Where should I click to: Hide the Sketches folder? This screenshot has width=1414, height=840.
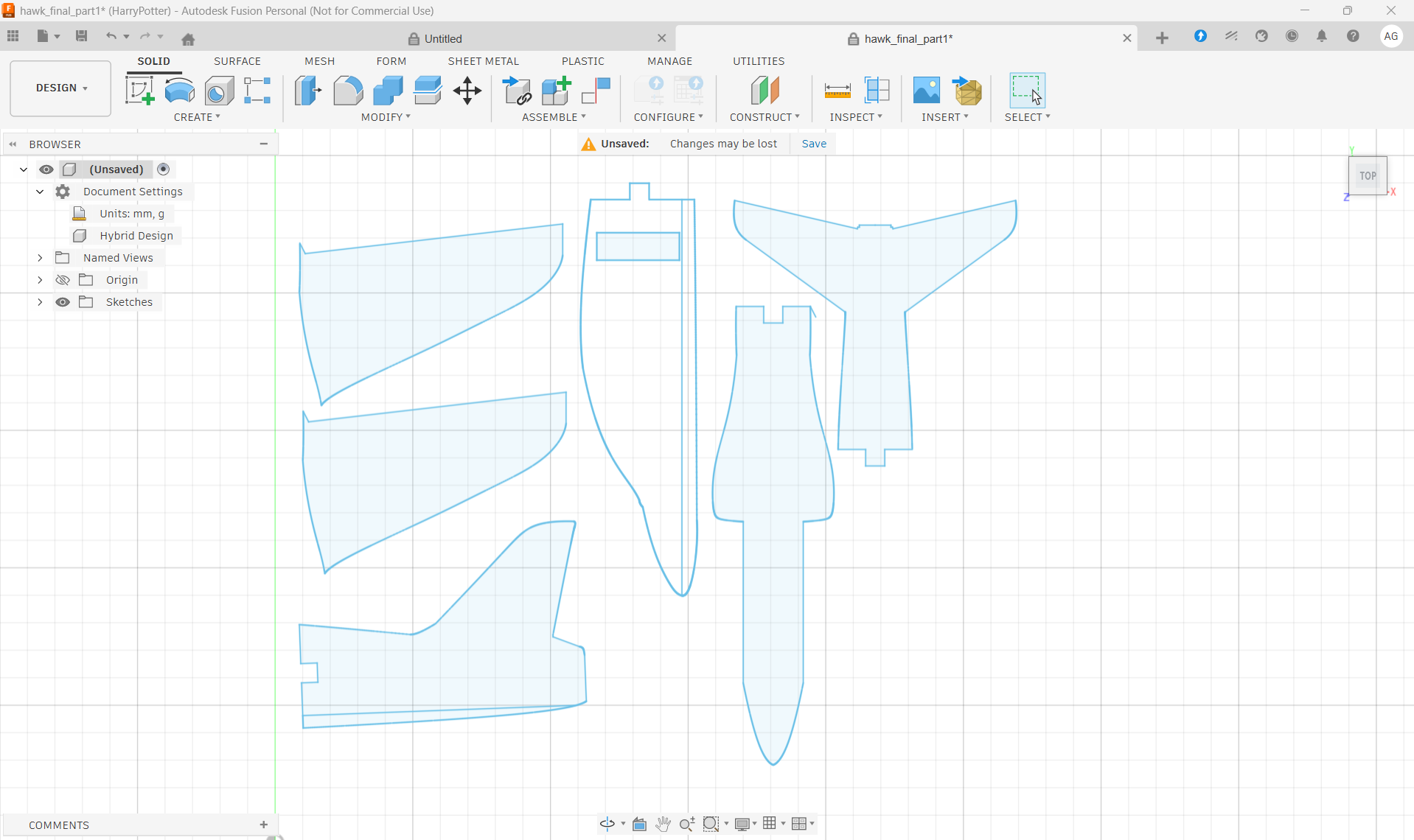[63, 302]
